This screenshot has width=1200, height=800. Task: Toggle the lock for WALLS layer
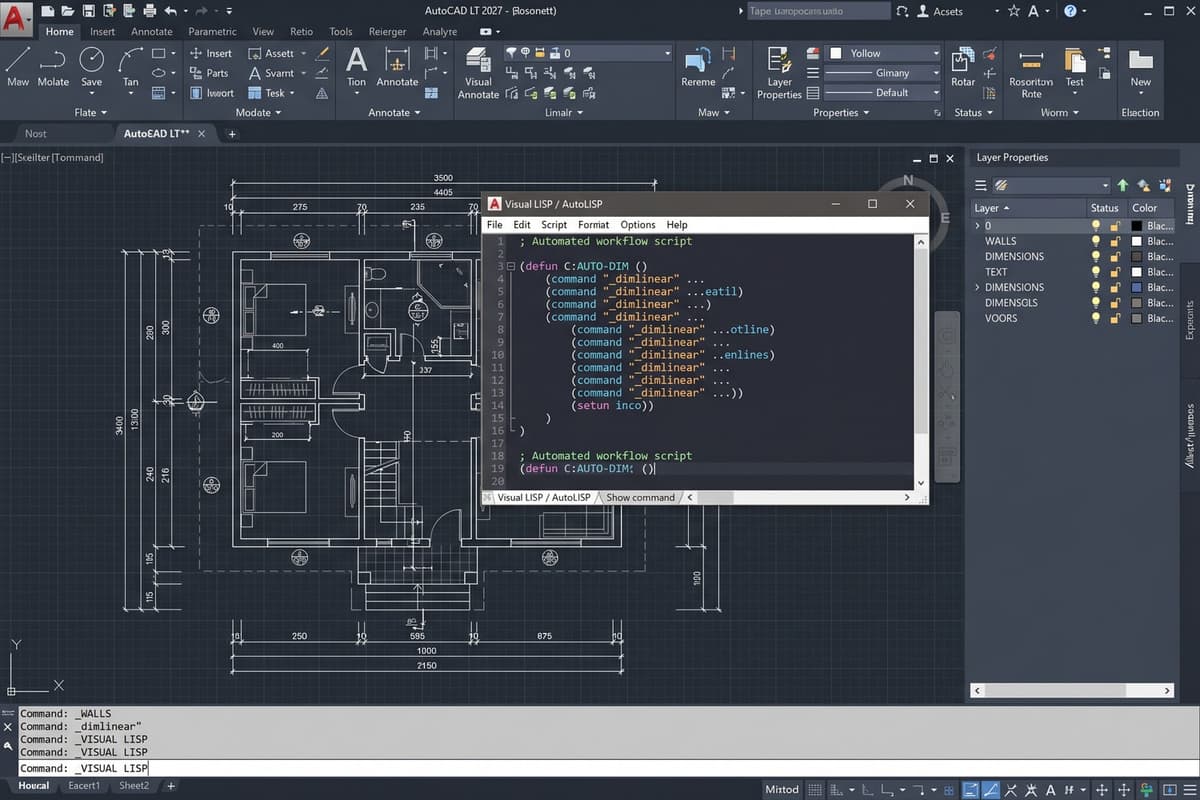click(x=1114, y=241)
